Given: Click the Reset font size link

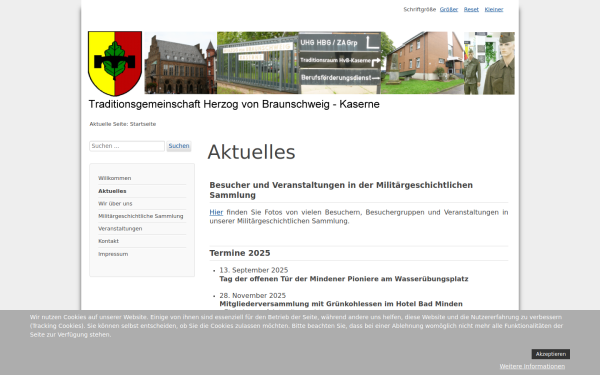Looking at the screenshot, I should click(x=471, y=10).
